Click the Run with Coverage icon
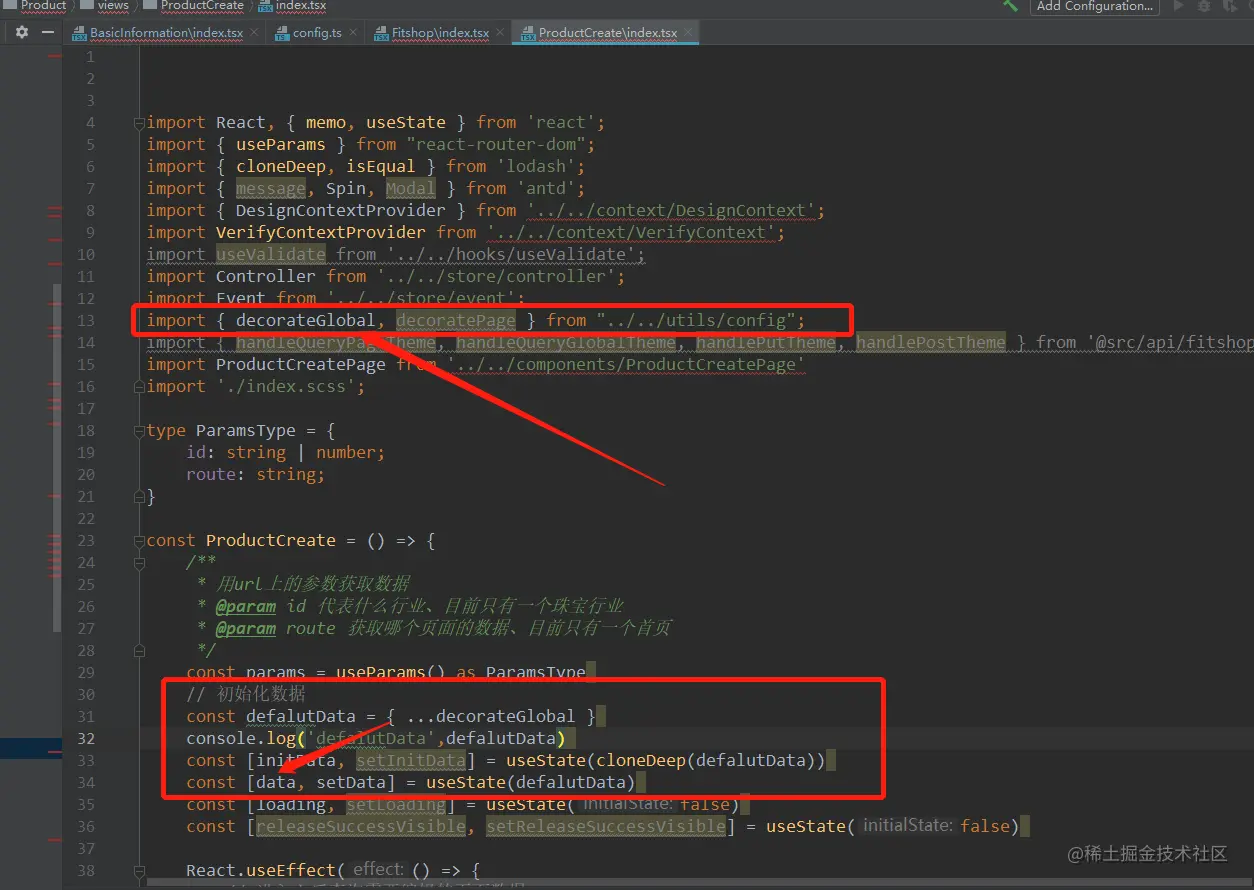 pyautogui.click(x=1229, y=6)
